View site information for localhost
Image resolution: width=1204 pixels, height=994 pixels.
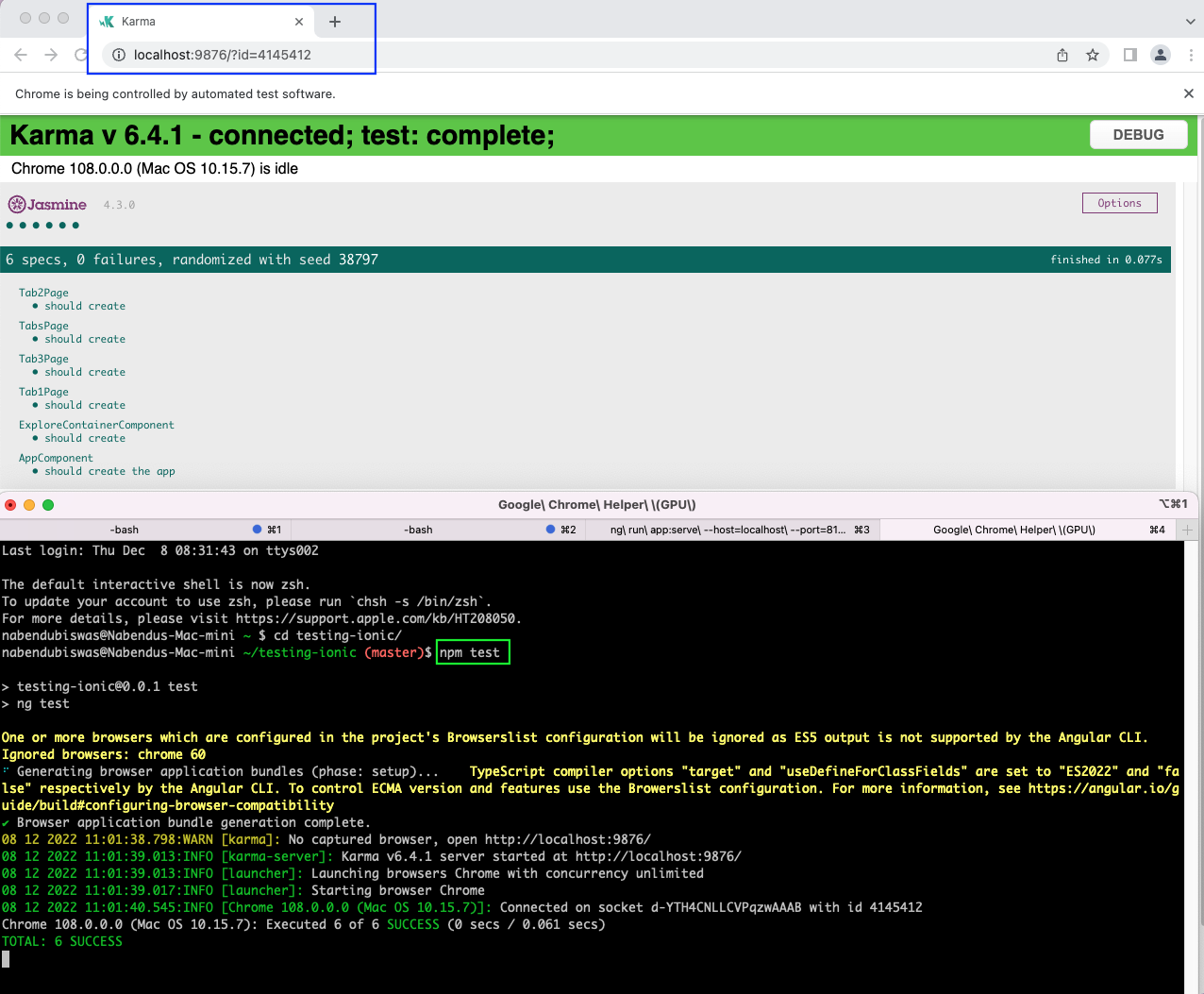[x=119, y=55]
